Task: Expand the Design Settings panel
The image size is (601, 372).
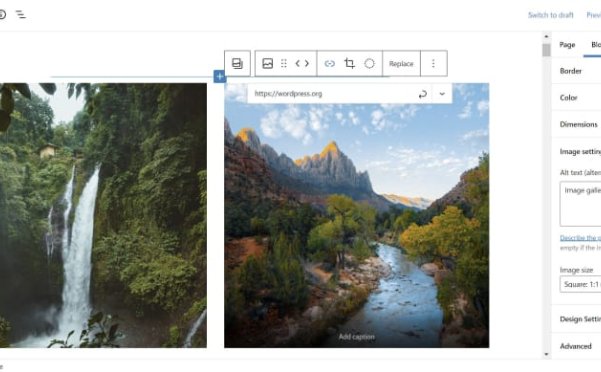Action: pos(576,319)
